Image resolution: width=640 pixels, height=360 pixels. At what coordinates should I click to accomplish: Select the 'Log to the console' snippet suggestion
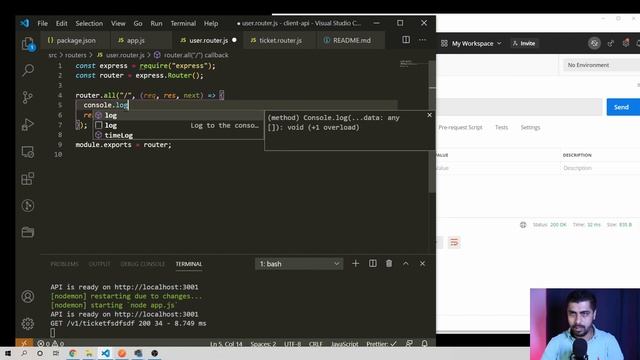[x=178, y=125]
